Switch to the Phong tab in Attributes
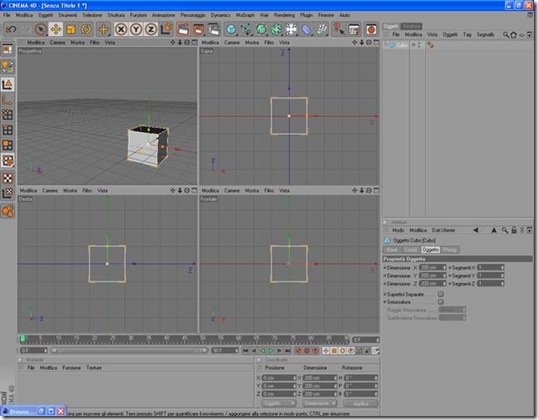The image size is (538, 420). [x=450, y=250]
